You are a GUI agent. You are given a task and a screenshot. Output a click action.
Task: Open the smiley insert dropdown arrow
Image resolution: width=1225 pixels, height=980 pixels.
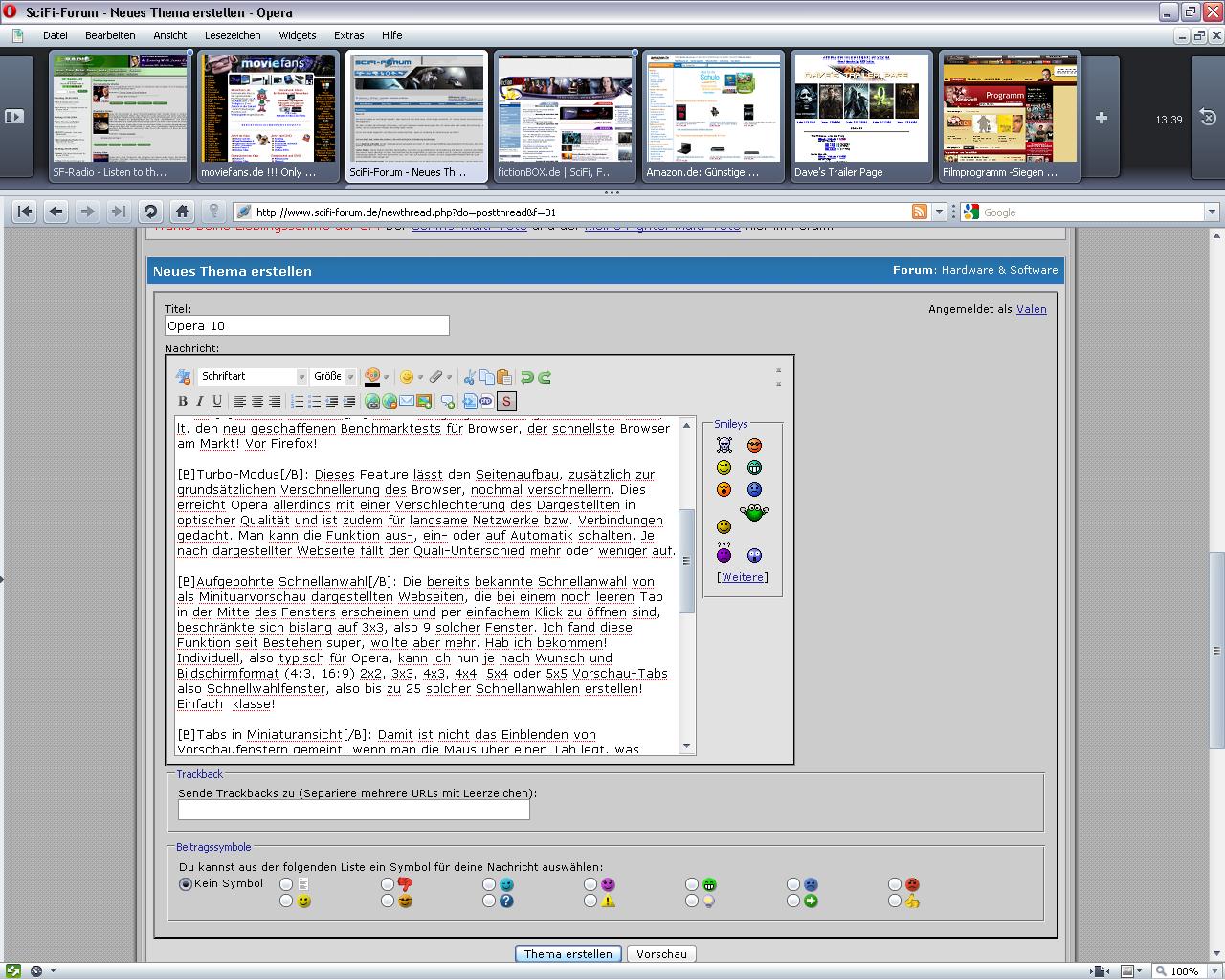420,377
